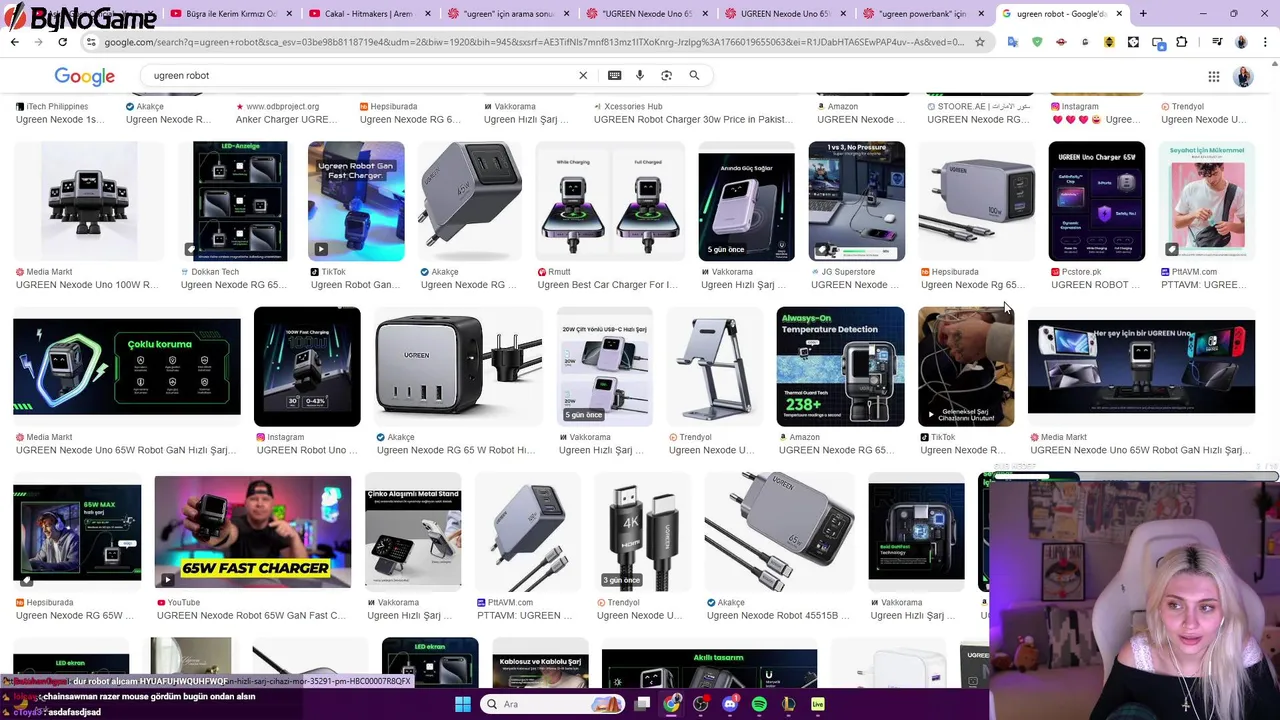This screenshot has width=1280, height=720.
Task: Bookmark this page with the star
Action: click(980, 42)
